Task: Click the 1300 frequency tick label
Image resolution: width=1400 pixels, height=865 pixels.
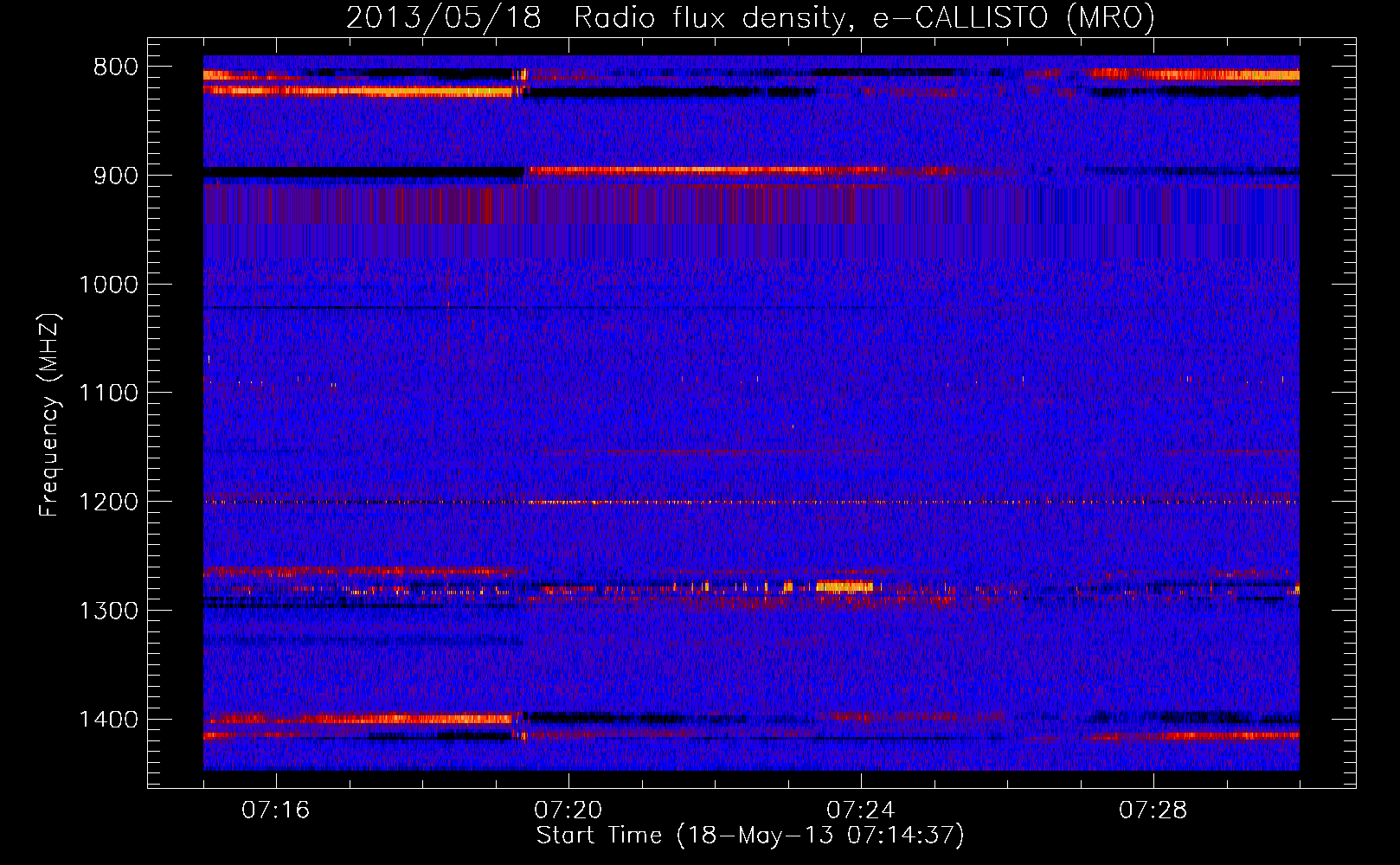Action: (108, 611)
